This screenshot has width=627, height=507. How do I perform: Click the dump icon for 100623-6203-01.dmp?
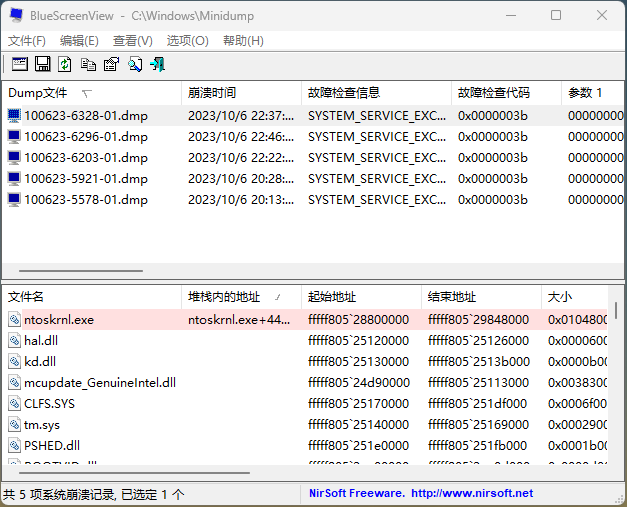(x=14, y=158)
